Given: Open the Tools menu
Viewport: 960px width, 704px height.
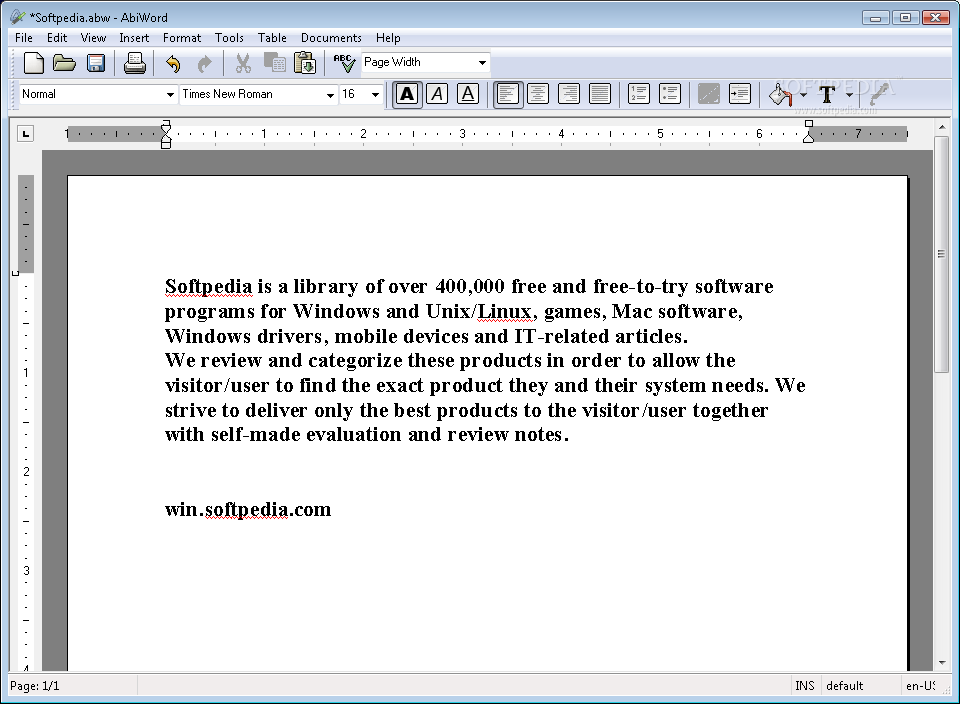Looking at the screenshot, I should pos(229,38).
